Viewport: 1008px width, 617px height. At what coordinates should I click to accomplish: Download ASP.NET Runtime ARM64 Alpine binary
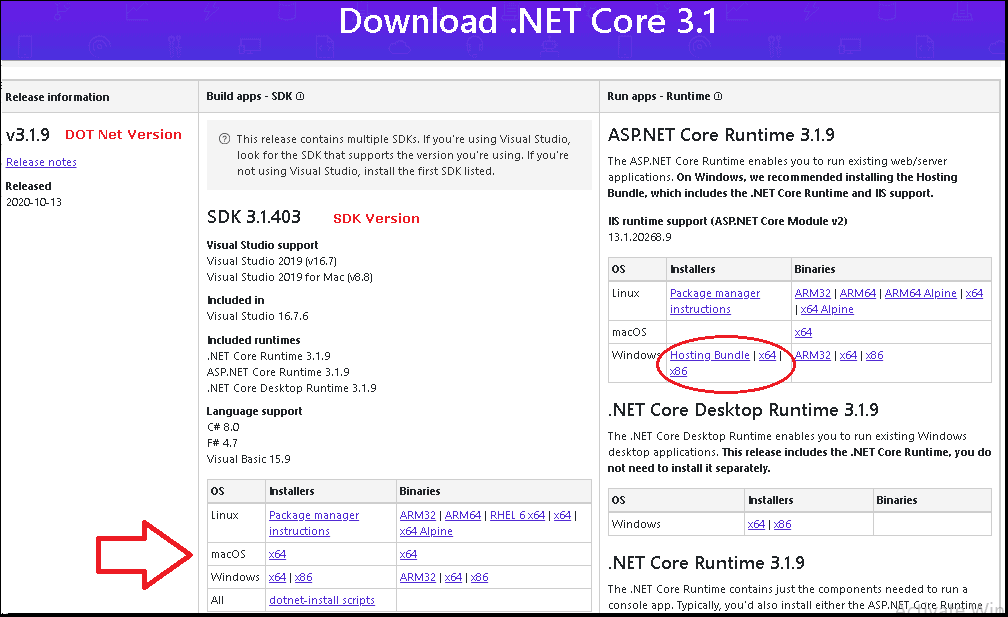pos(921,293)
